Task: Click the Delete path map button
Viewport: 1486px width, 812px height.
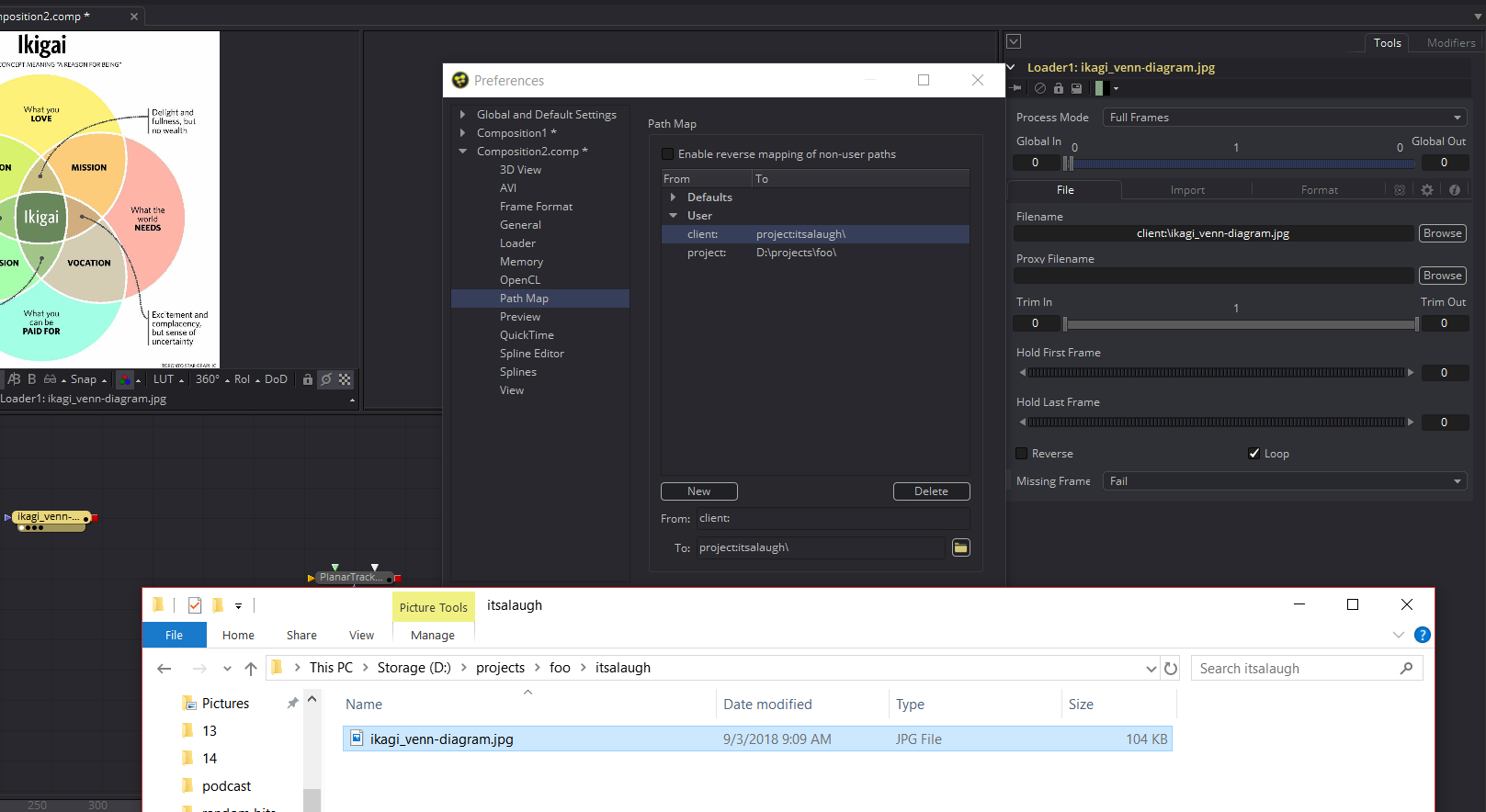Action: pos(932,491)
